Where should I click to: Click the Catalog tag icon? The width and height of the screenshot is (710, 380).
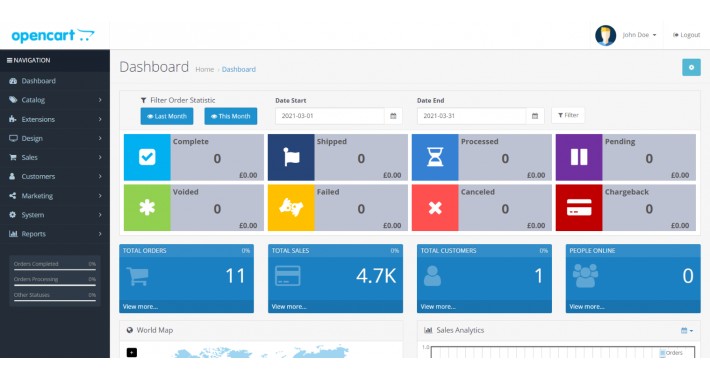[13, 100]
